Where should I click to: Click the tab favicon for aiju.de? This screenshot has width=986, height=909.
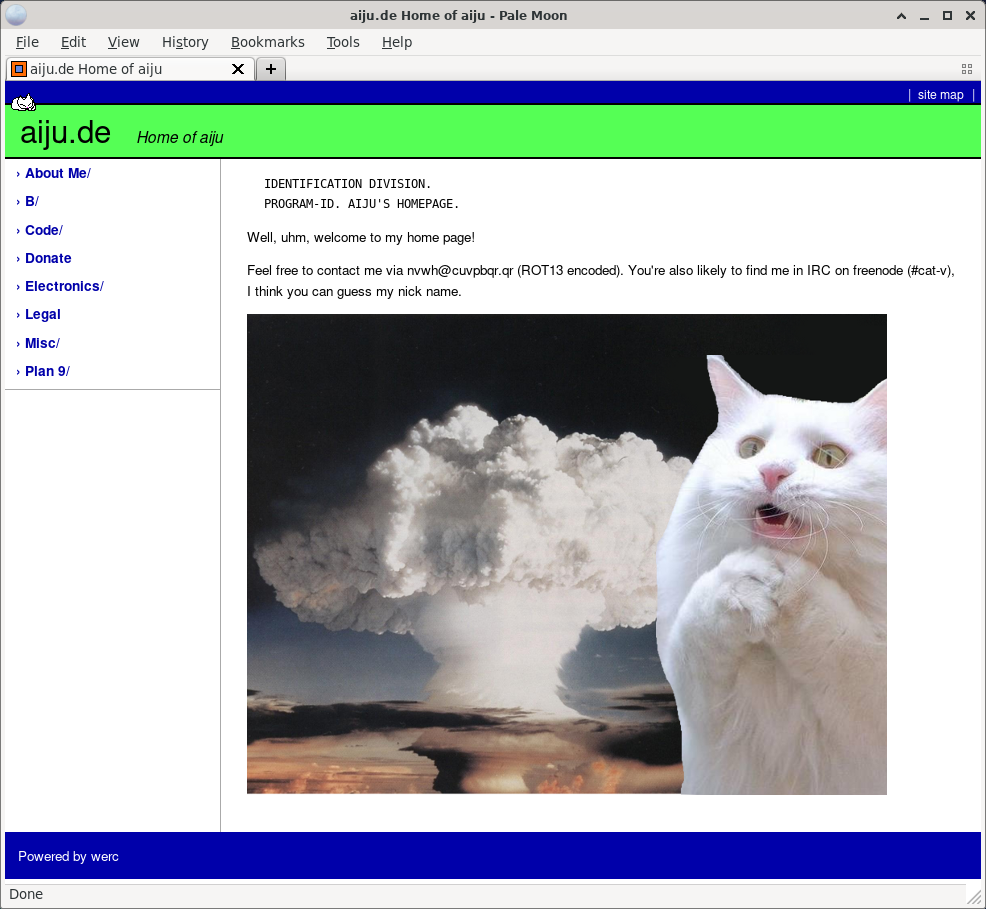[19, 69]
